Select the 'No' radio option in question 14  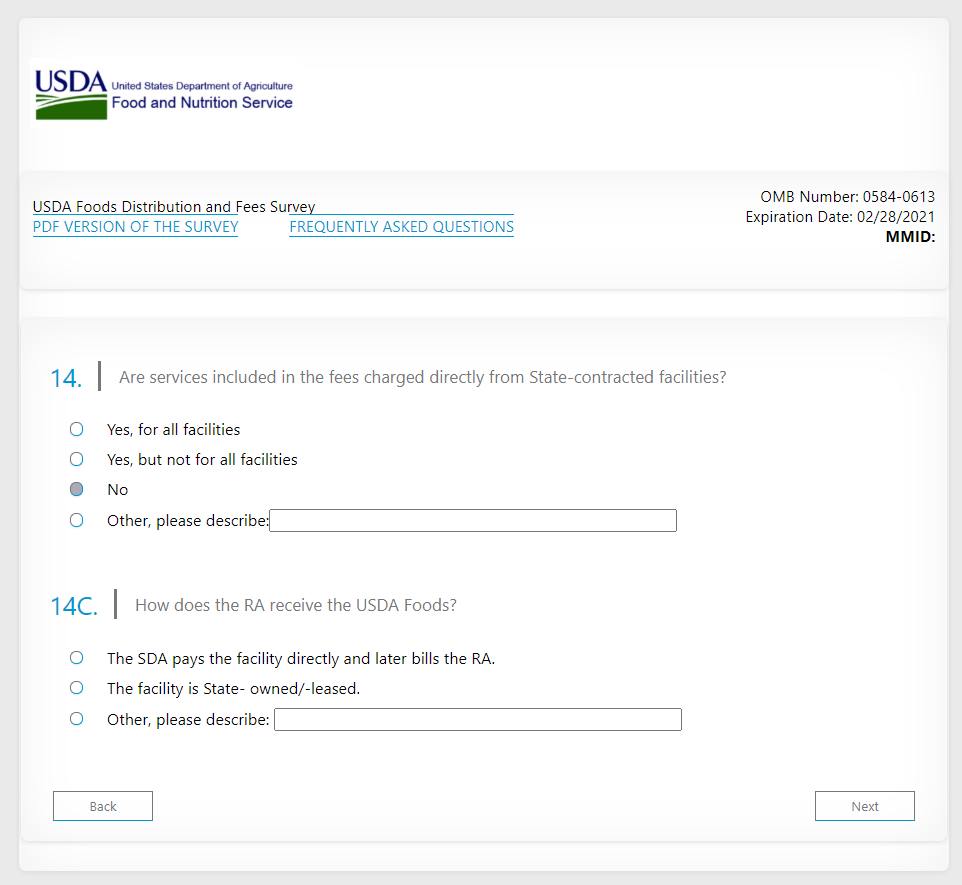coord(76,489)
